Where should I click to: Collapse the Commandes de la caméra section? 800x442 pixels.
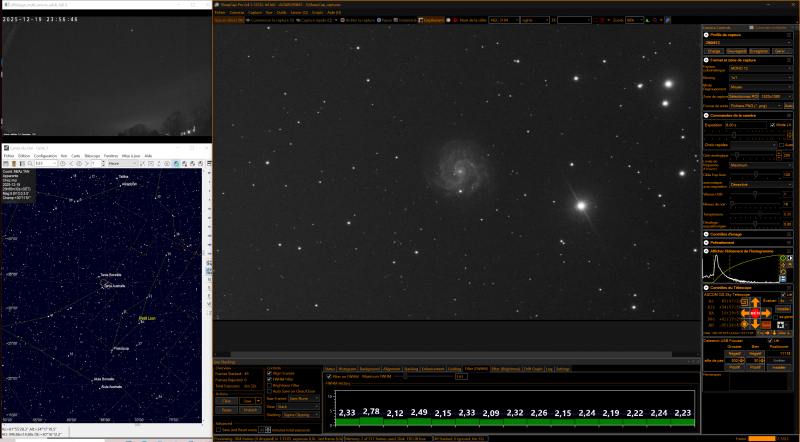coord(706,115)
